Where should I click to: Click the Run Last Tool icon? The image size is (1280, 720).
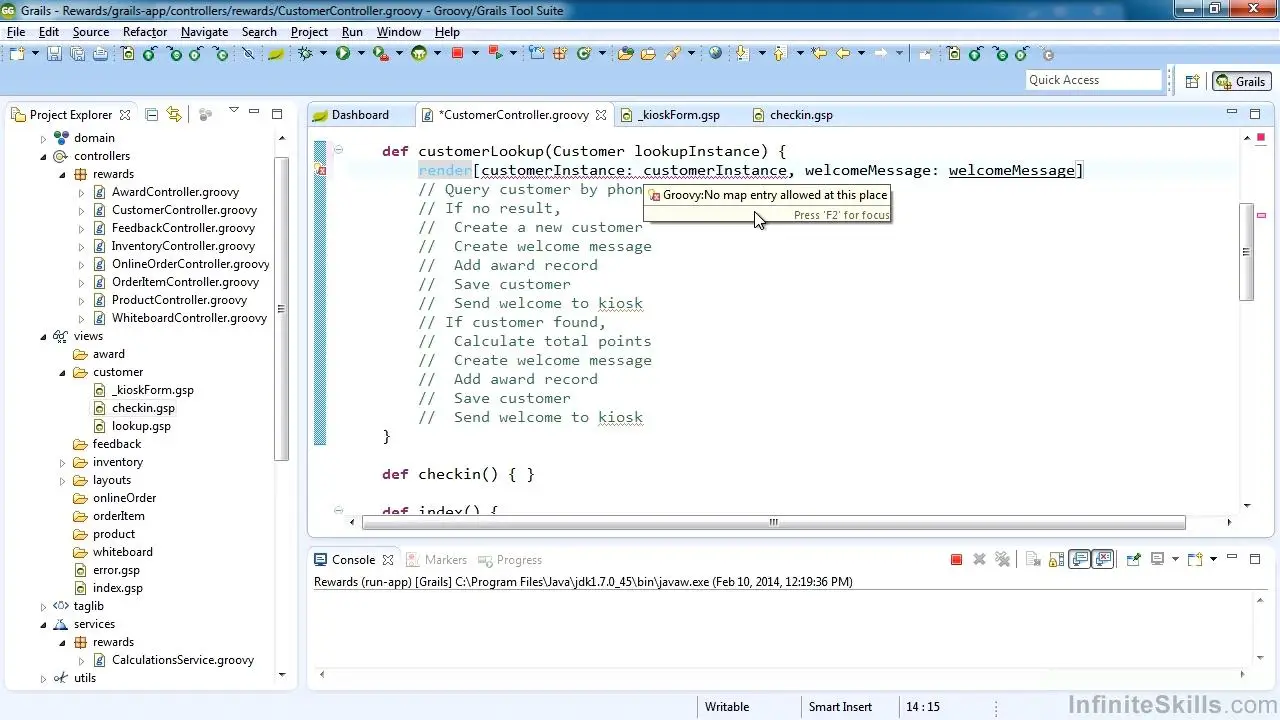click(380, 54)
